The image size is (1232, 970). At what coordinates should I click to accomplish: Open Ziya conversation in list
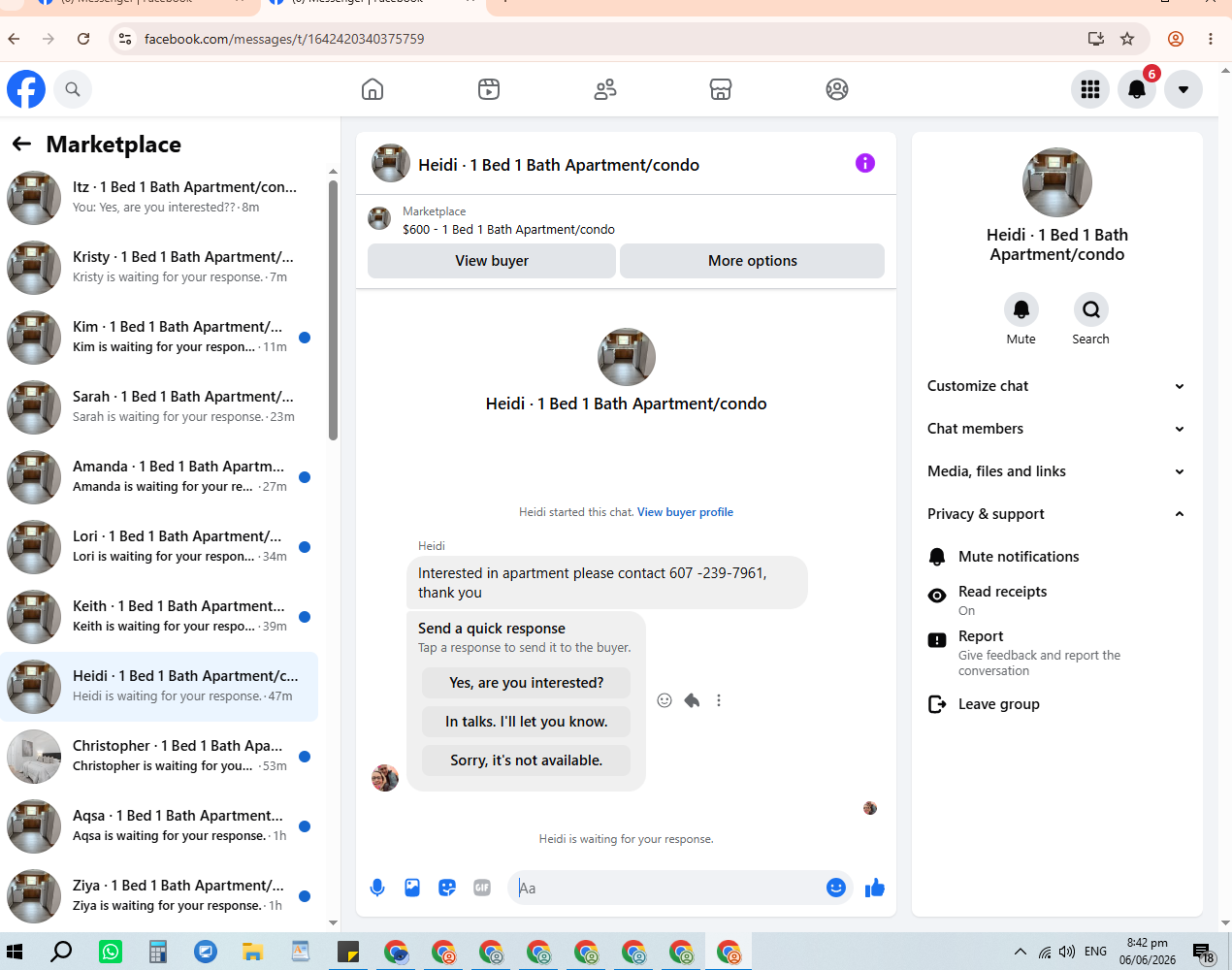[x=159, y=896]
